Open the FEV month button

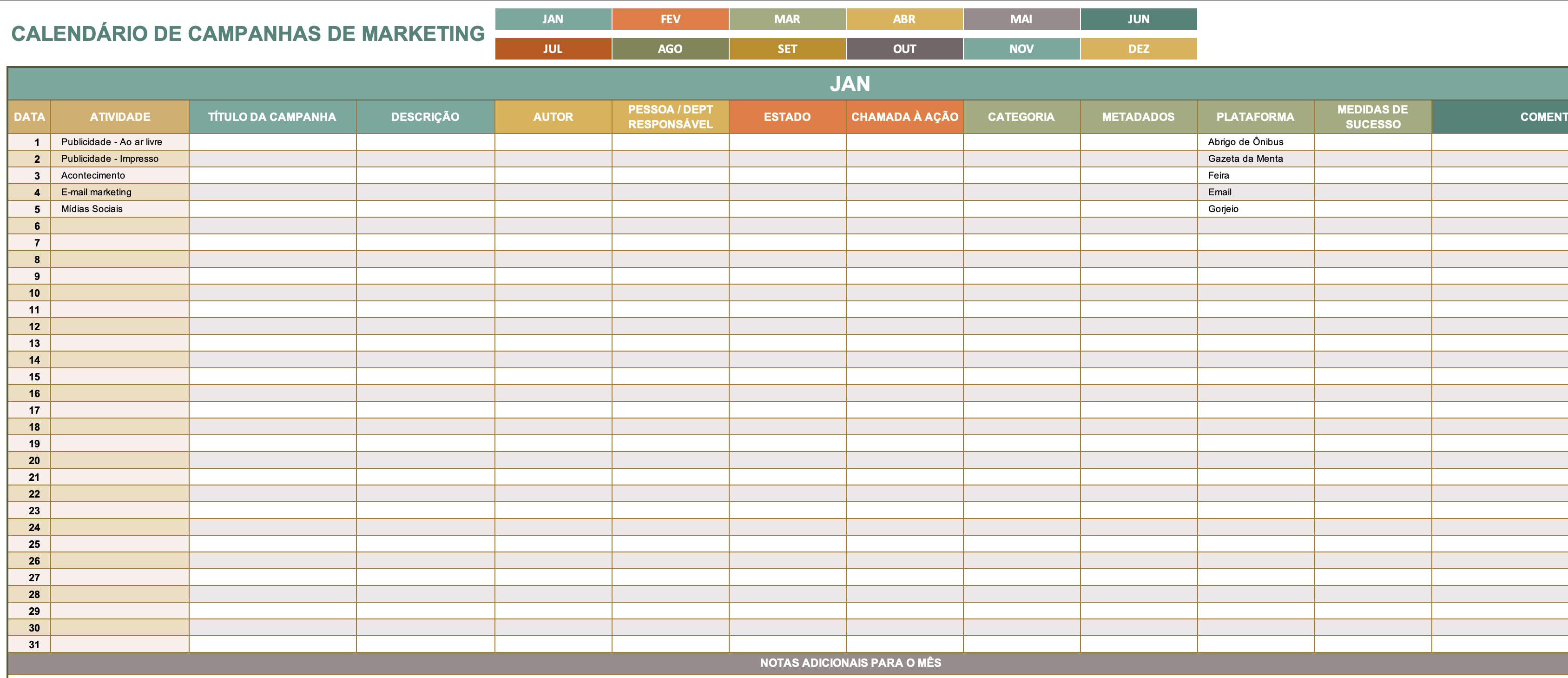[x=670, y=19]
